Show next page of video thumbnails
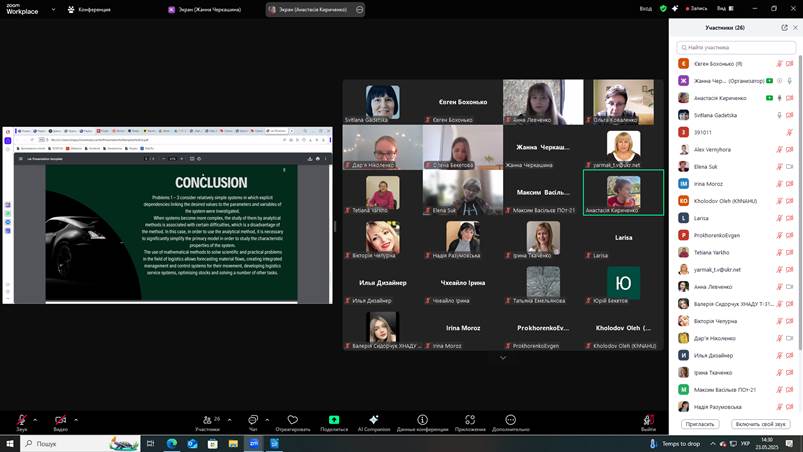803x452 pixels. (503, 357)
